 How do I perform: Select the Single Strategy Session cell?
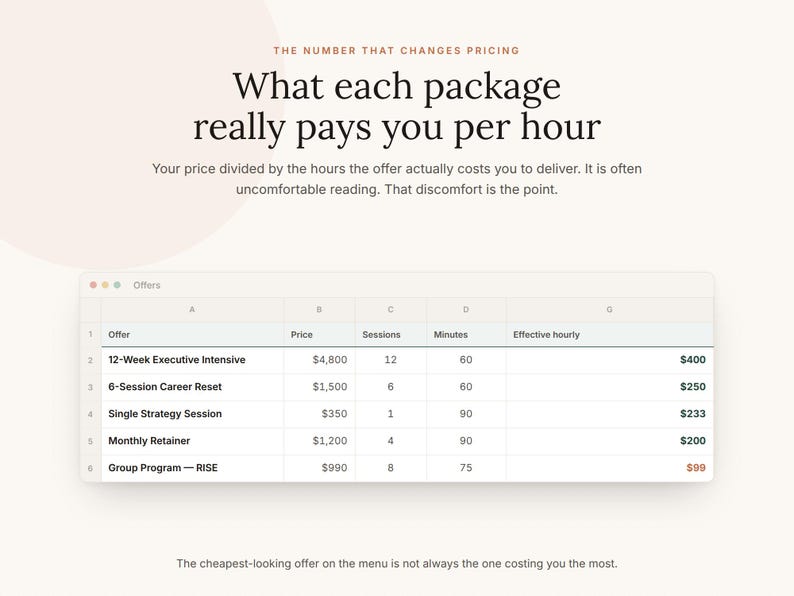pos(192,414)
